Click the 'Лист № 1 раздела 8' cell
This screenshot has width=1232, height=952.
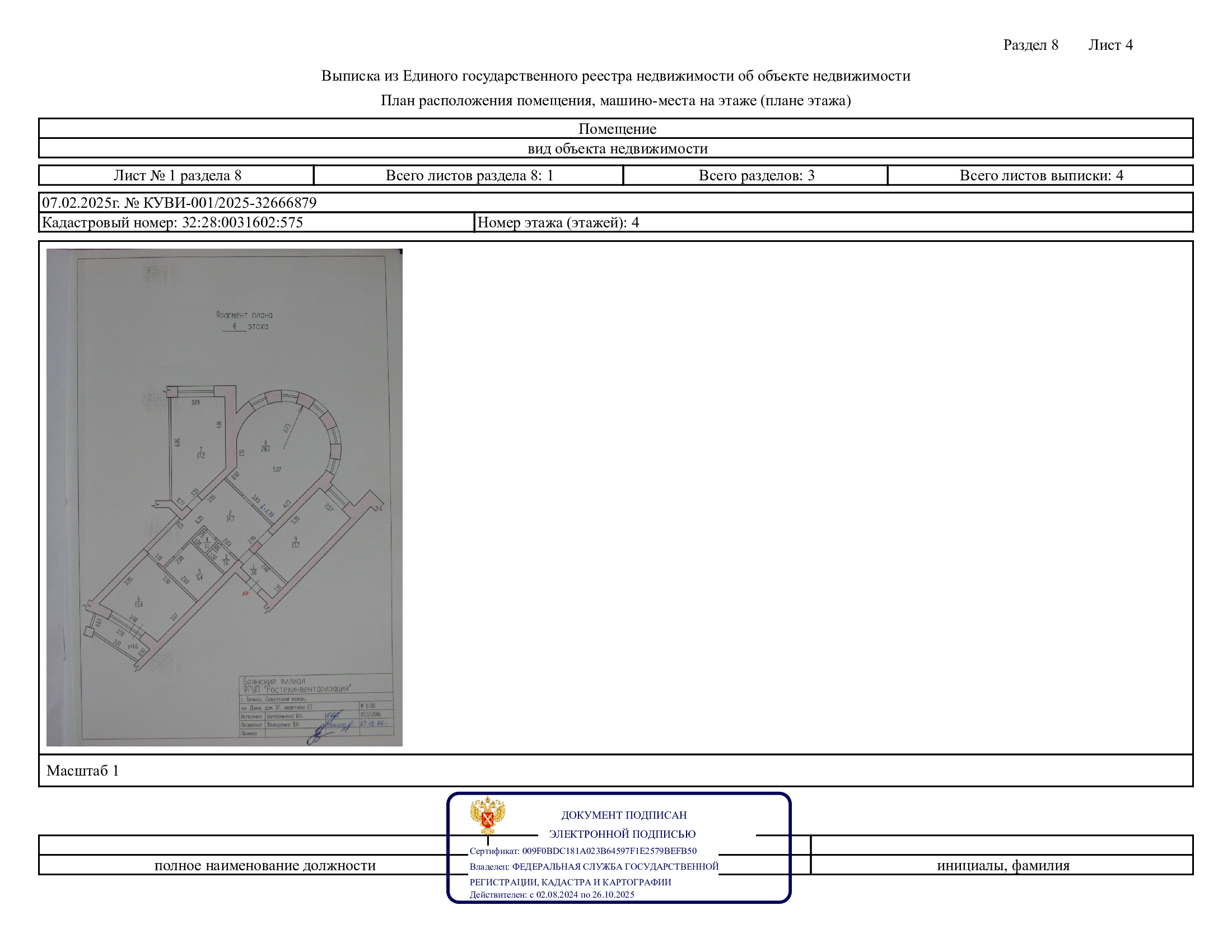(177, 175)
